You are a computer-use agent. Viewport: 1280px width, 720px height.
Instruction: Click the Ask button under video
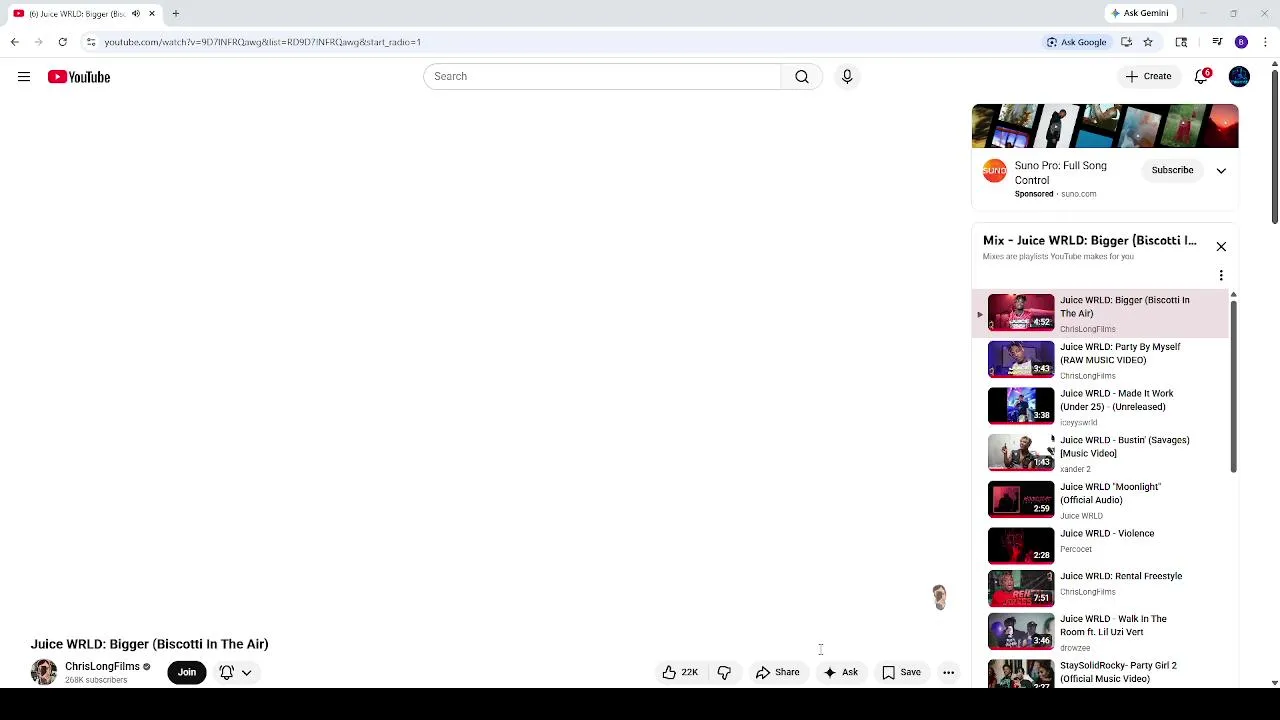click(840, 673)
